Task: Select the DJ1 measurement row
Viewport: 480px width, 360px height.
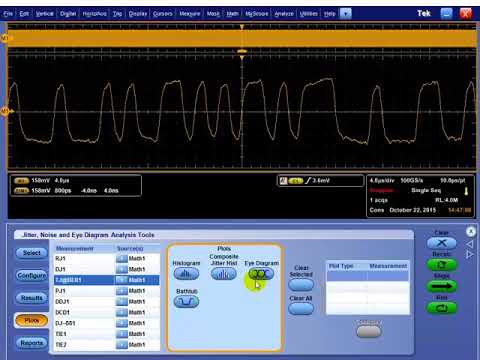Action: coord(107,269)
